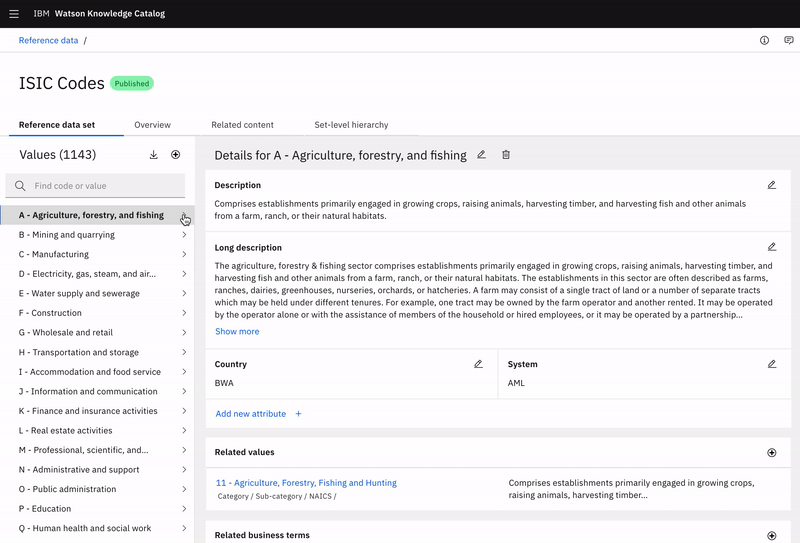
Task: Expand F - Construction chevron
Action: click(x=184, y=313)
